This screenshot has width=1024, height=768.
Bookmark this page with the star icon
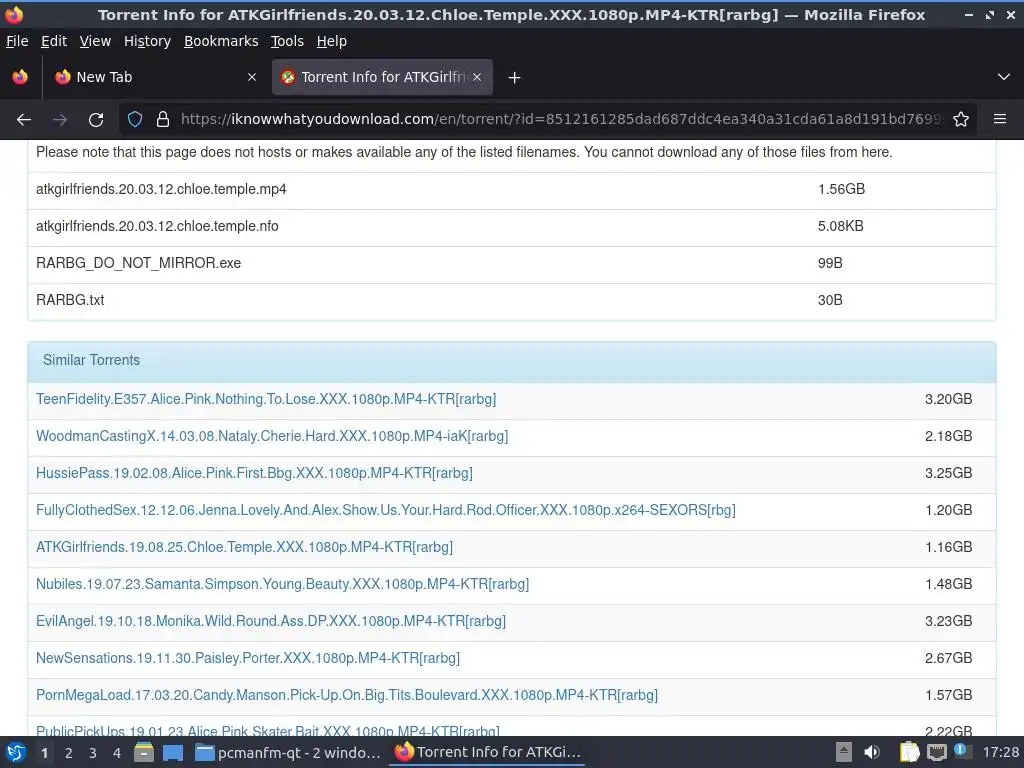coord(961,120)
